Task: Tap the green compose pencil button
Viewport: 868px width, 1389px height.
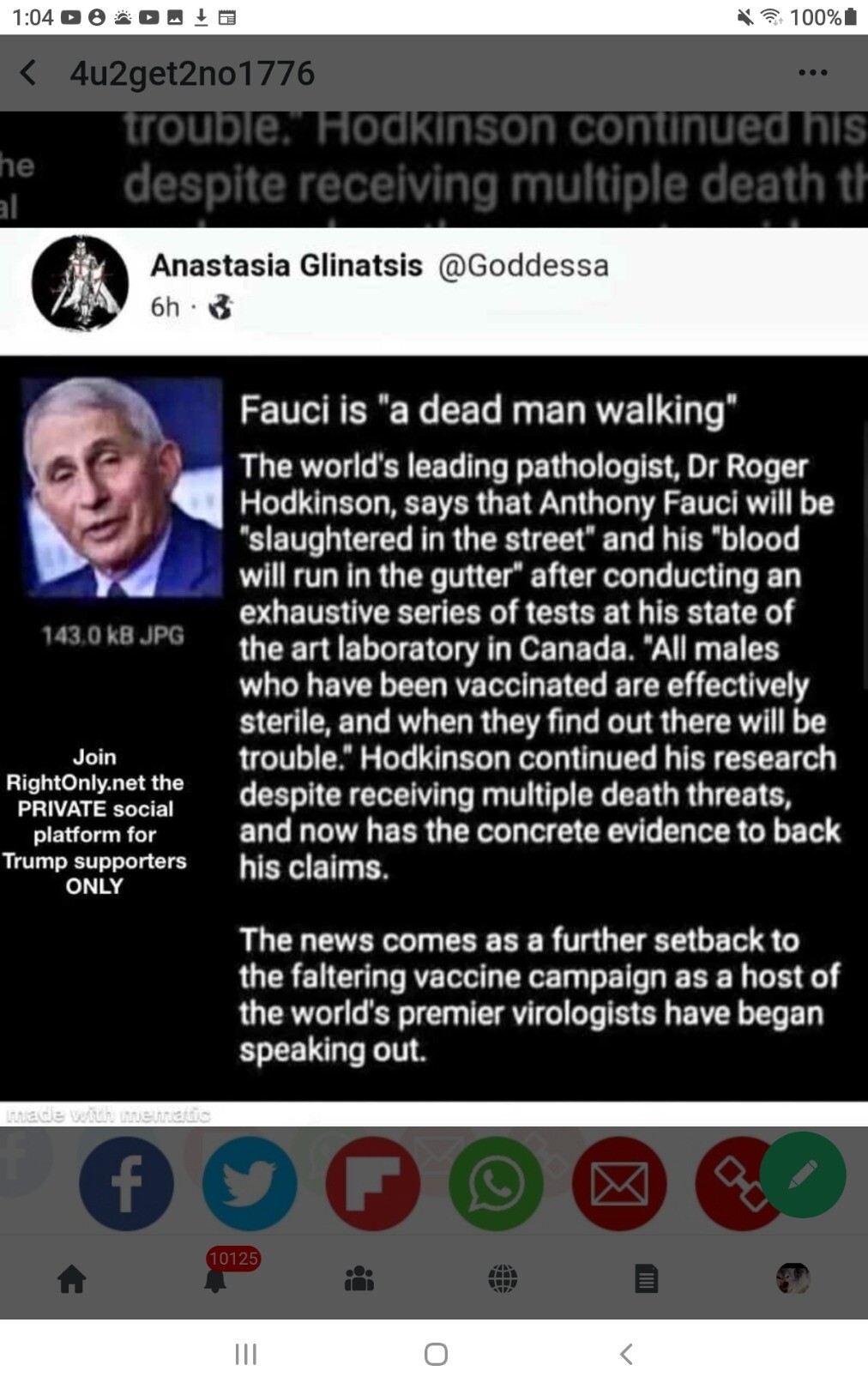Action: [x=803, y=1175]
